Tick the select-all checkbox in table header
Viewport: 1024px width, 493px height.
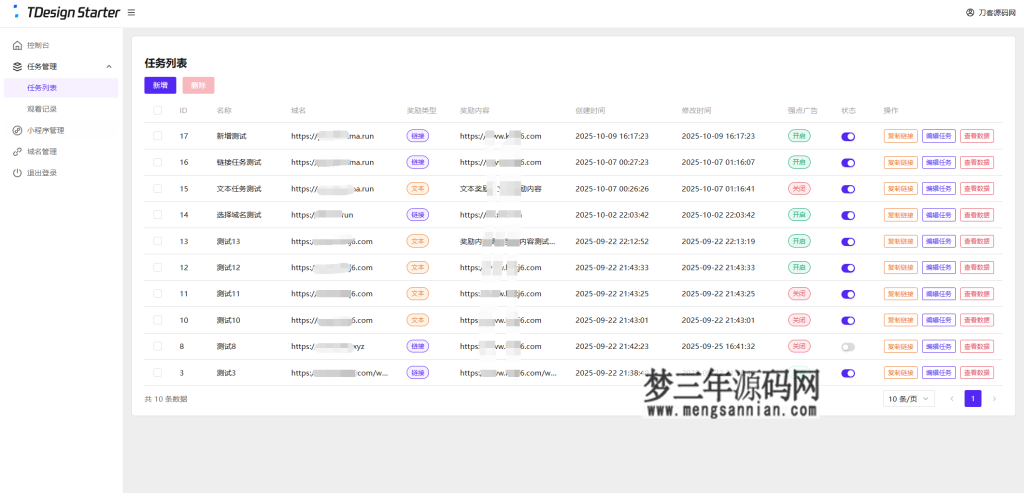pos(157,110)
